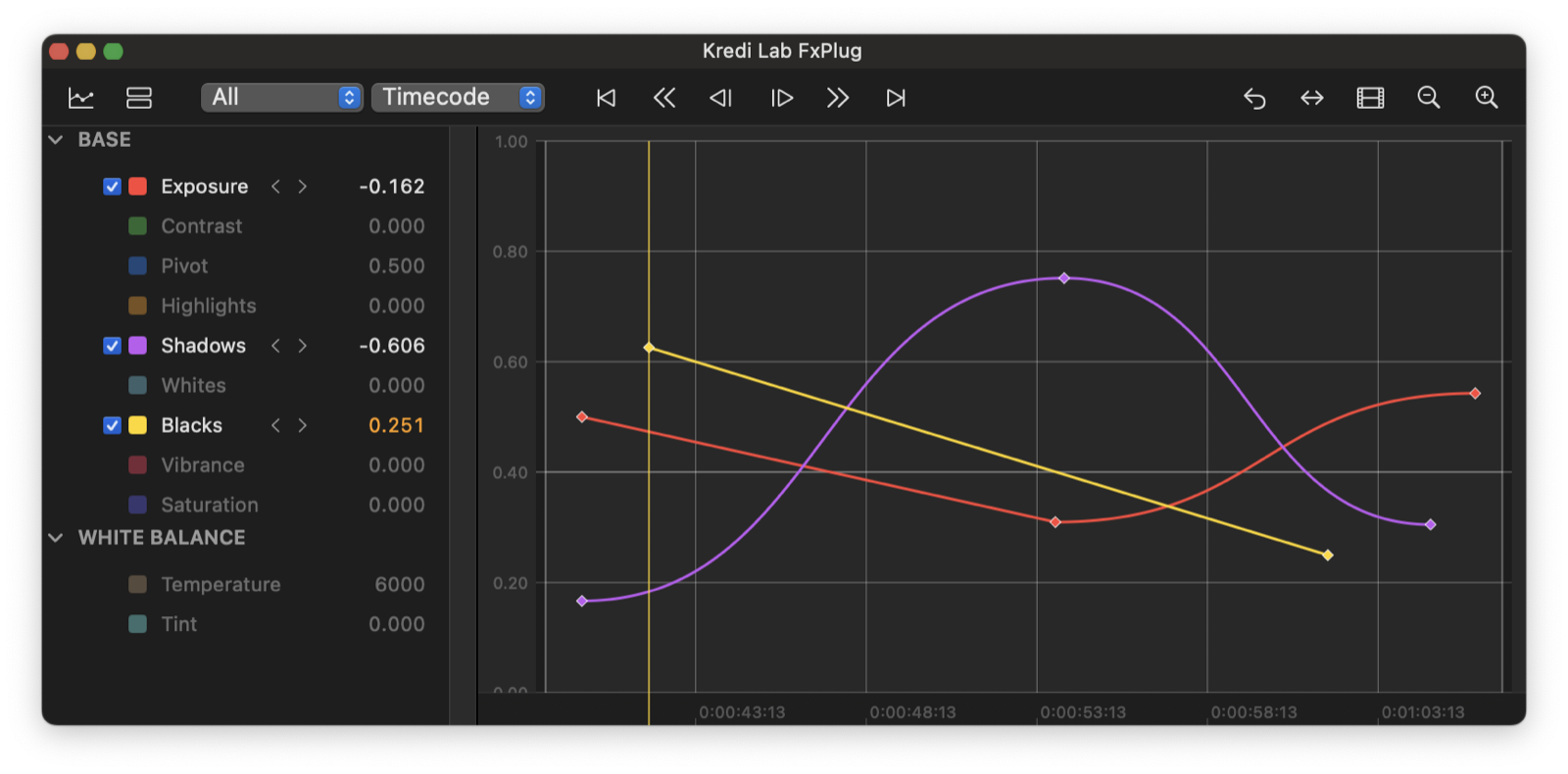The image size is (1568, 774).
Task: Click the fit-width horizontal arrows icon
Action: tap(1312, 98)
